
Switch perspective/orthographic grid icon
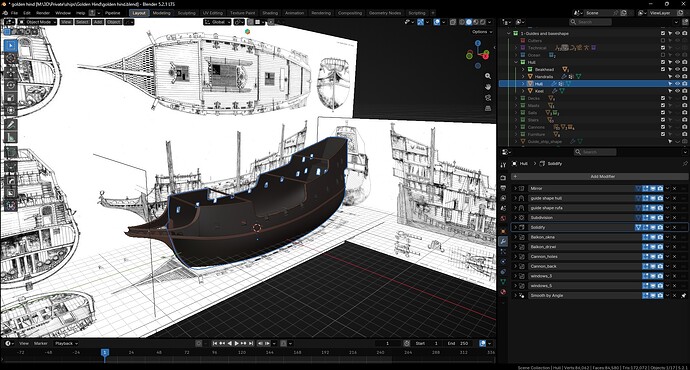click(488, 108)
